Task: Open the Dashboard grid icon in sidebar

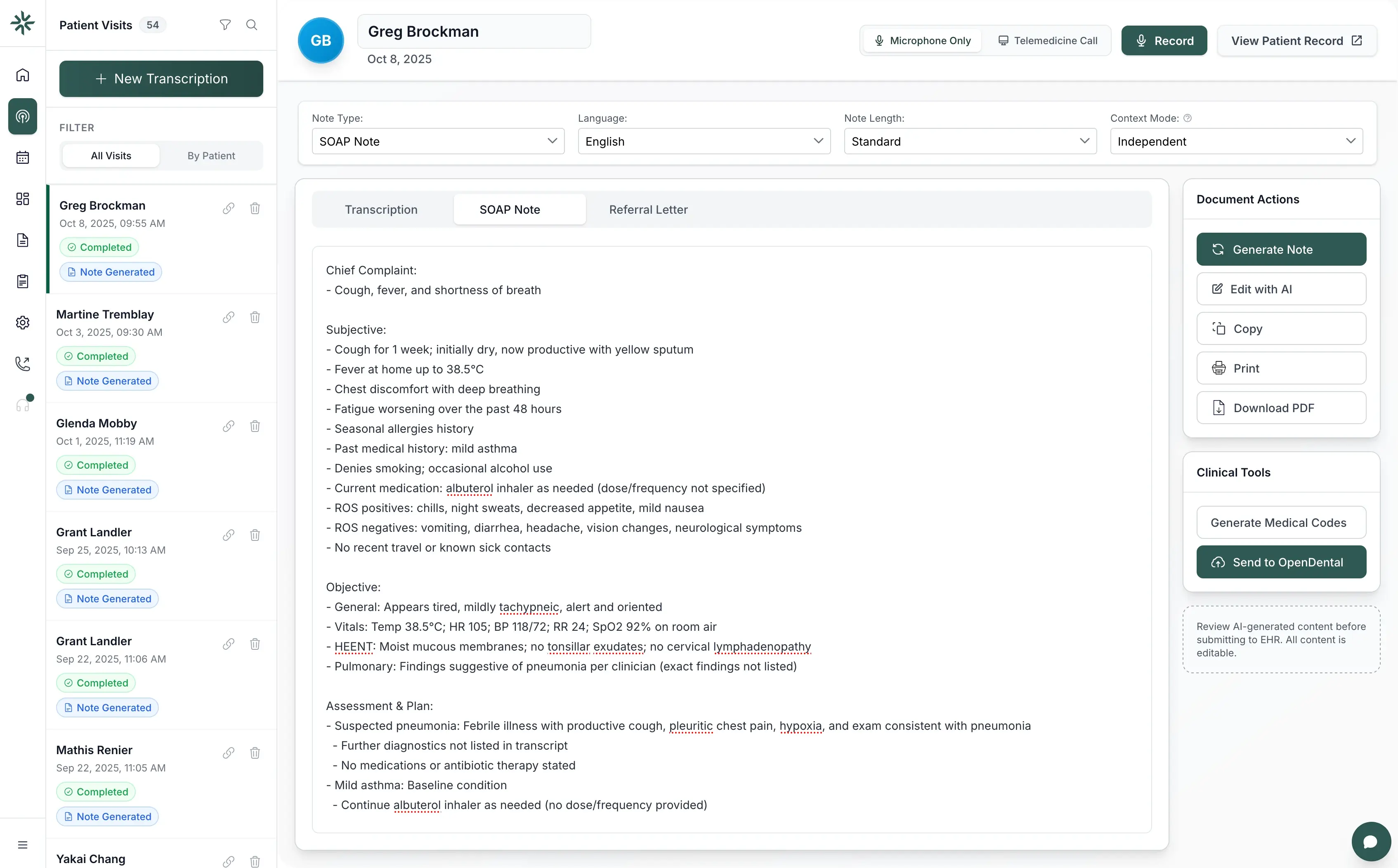Action: (22, 198)
